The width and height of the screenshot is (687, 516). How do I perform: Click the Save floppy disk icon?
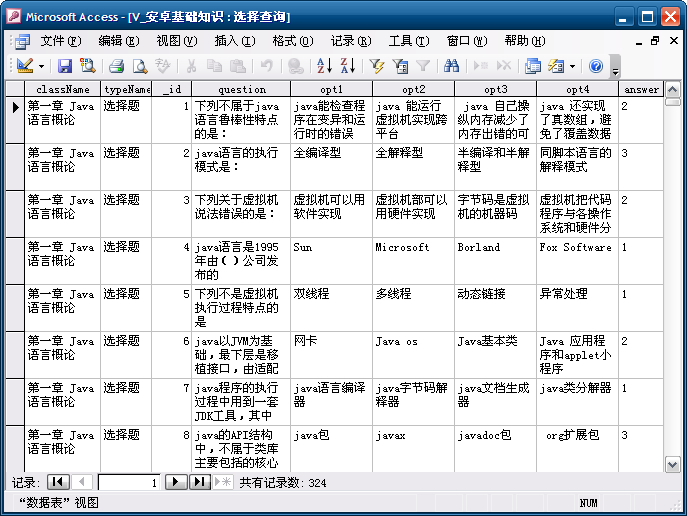click(65, 66)
